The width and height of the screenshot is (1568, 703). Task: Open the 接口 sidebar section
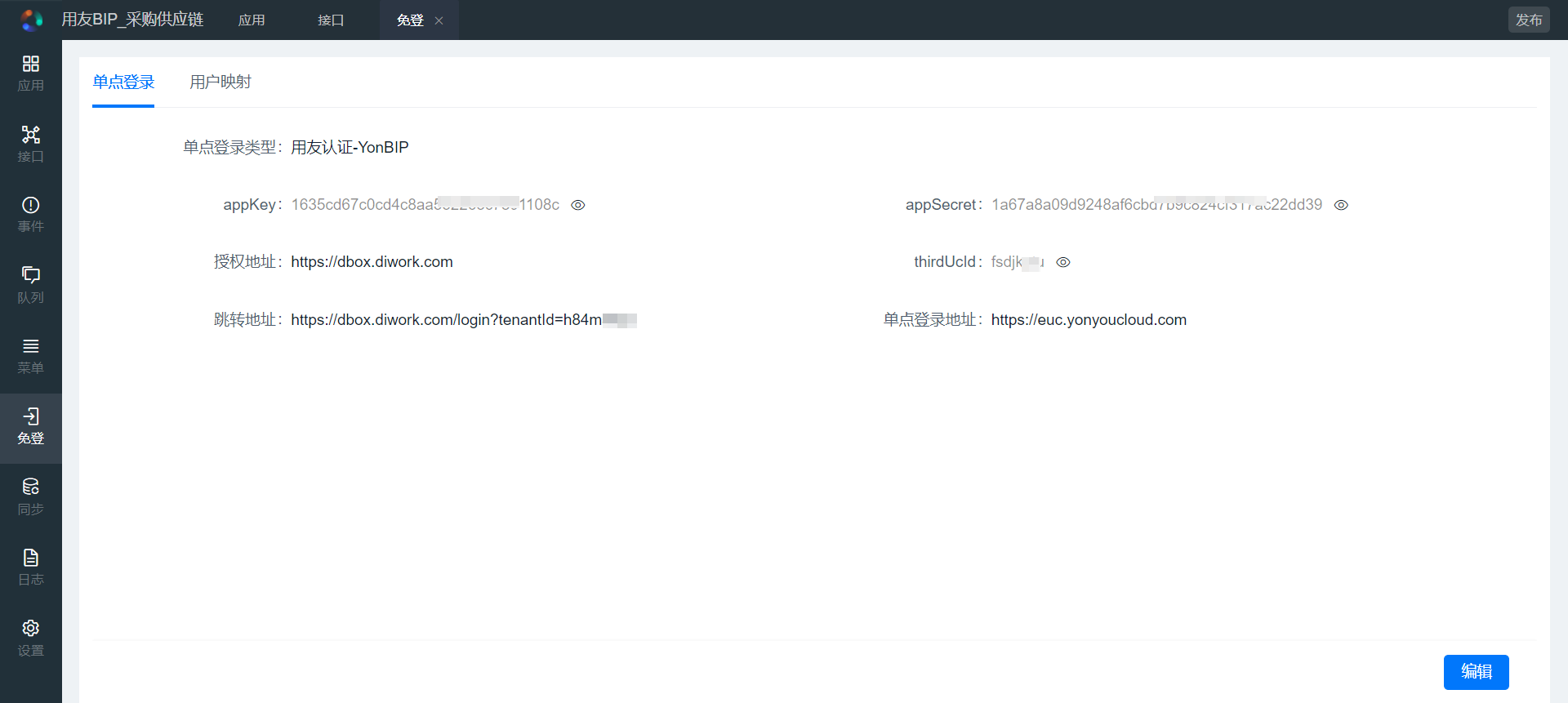pos(31,145)
